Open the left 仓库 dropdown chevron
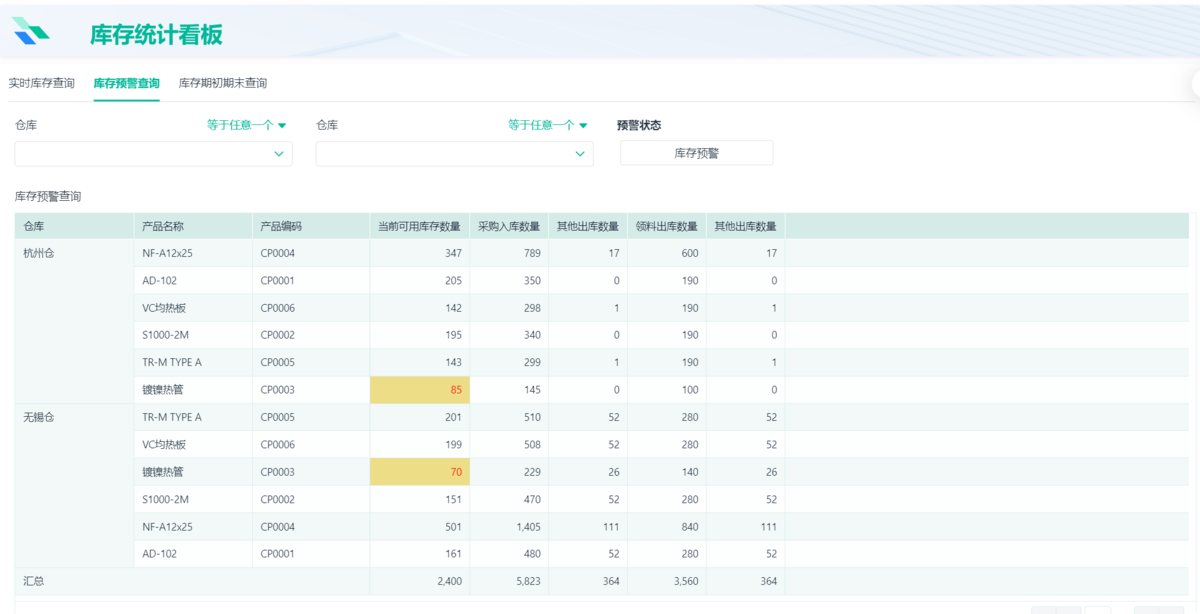This screenshot has width=1200, height=614. click(x=279, y=154)
